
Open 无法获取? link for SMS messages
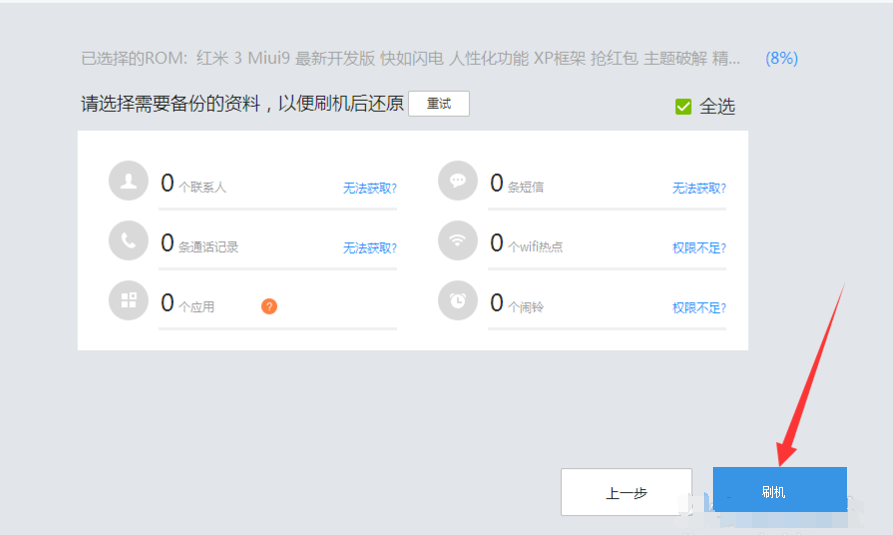point(699,188)
